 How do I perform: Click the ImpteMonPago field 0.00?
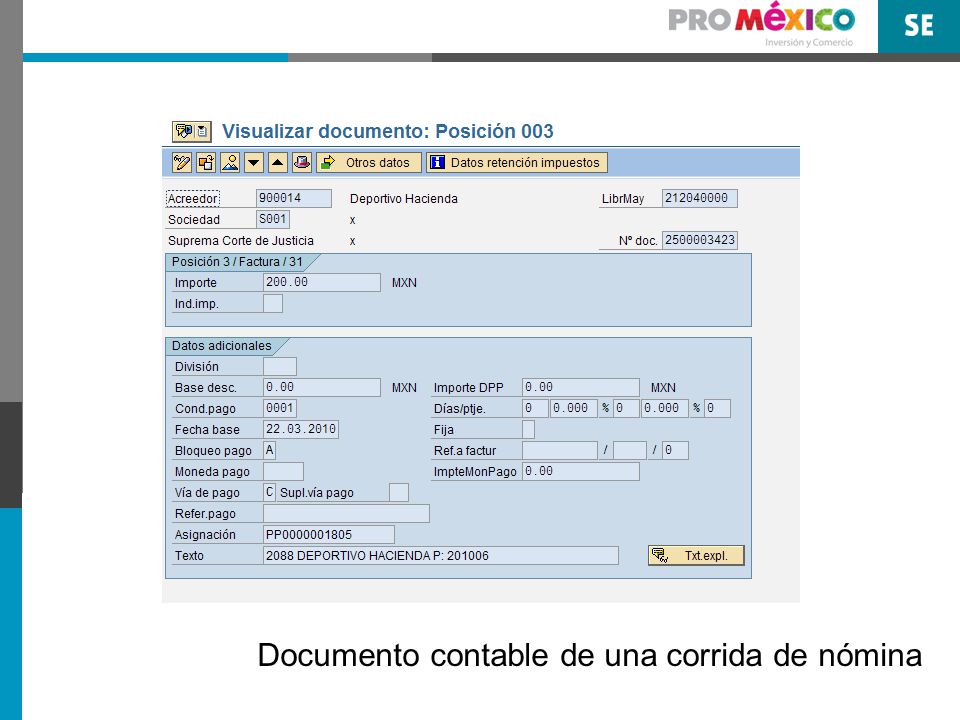coord(581,471)
